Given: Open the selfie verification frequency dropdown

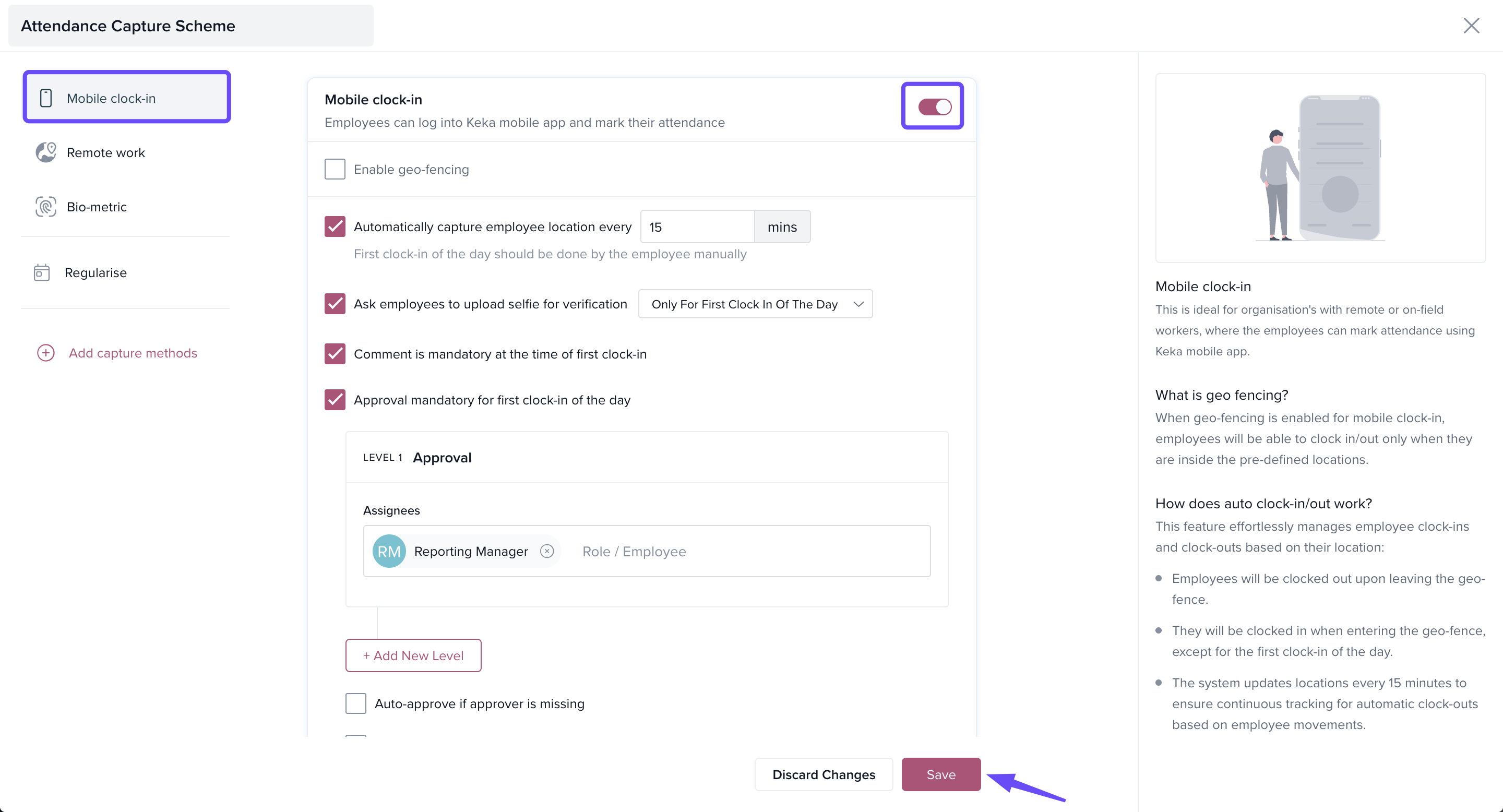Looking at the screenshot, I should click(x=755, y=304).
